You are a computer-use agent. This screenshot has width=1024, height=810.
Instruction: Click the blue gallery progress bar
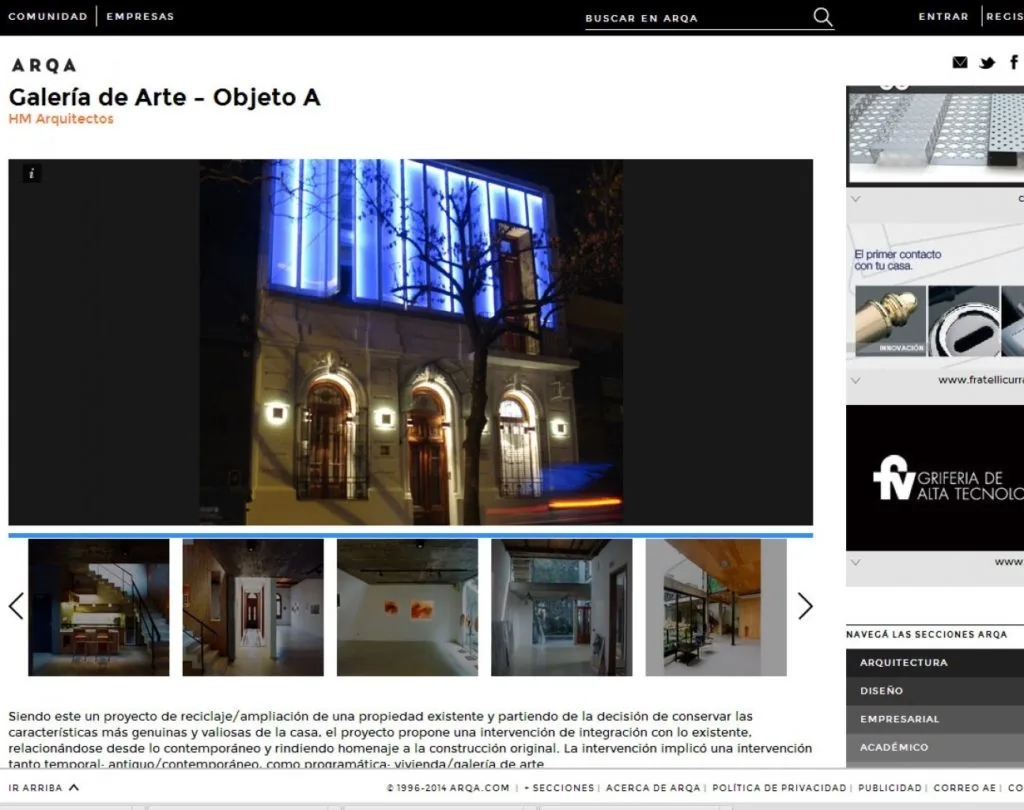point(410,535)
